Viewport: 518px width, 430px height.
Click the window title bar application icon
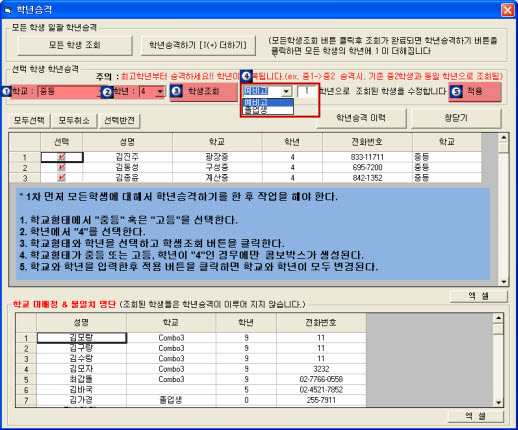tap(8, 10)
